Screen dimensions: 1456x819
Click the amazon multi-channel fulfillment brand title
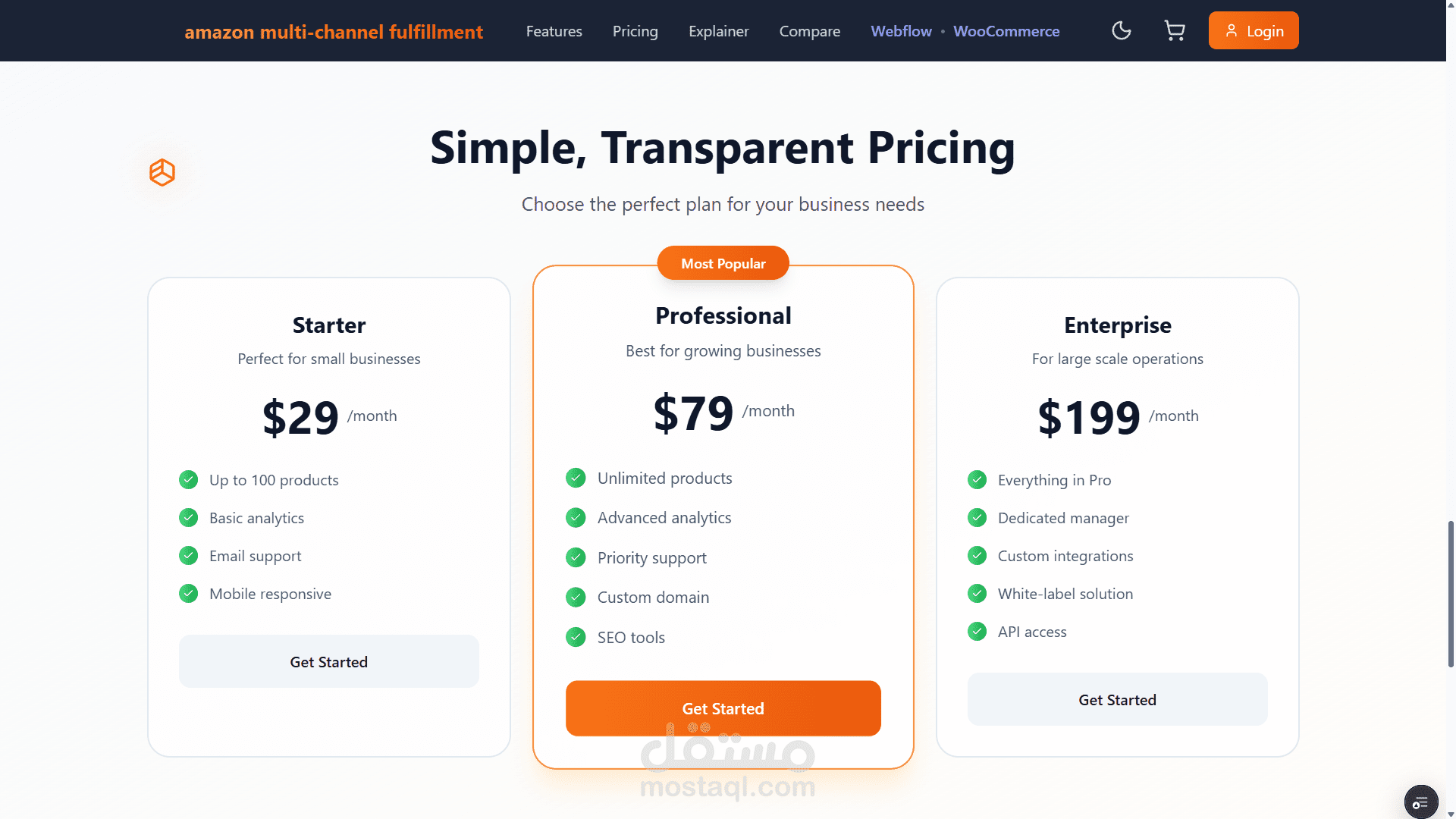point(334,32)
